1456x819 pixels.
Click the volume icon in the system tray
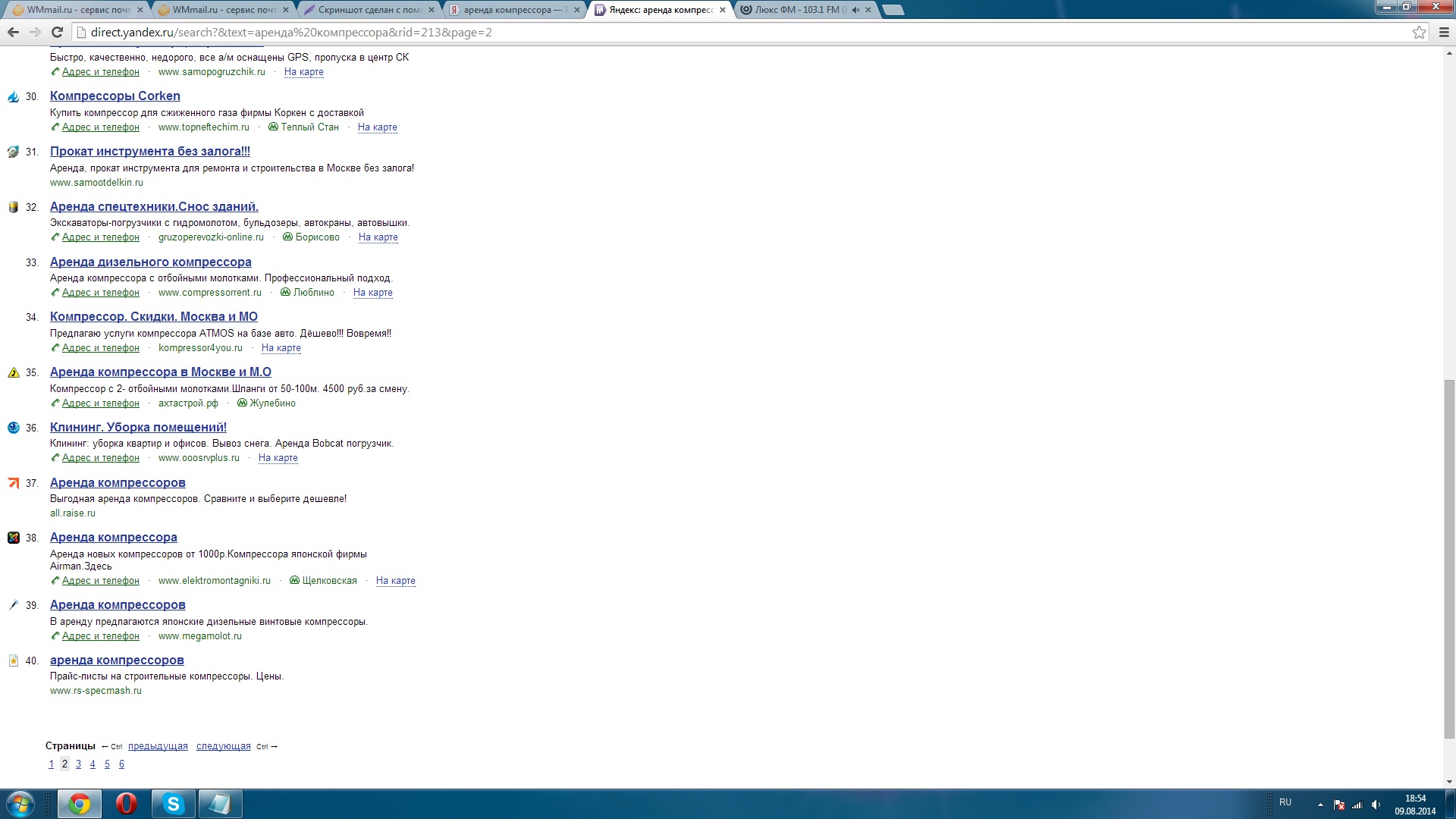pyautogui.click(x=1376, y=805)
